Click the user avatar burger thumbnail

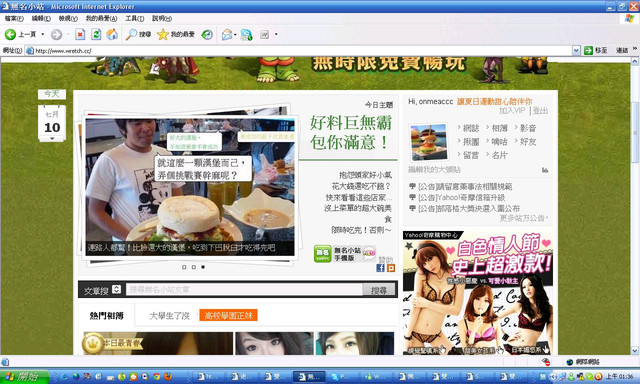pyautogui.click(x=429, y=142)
